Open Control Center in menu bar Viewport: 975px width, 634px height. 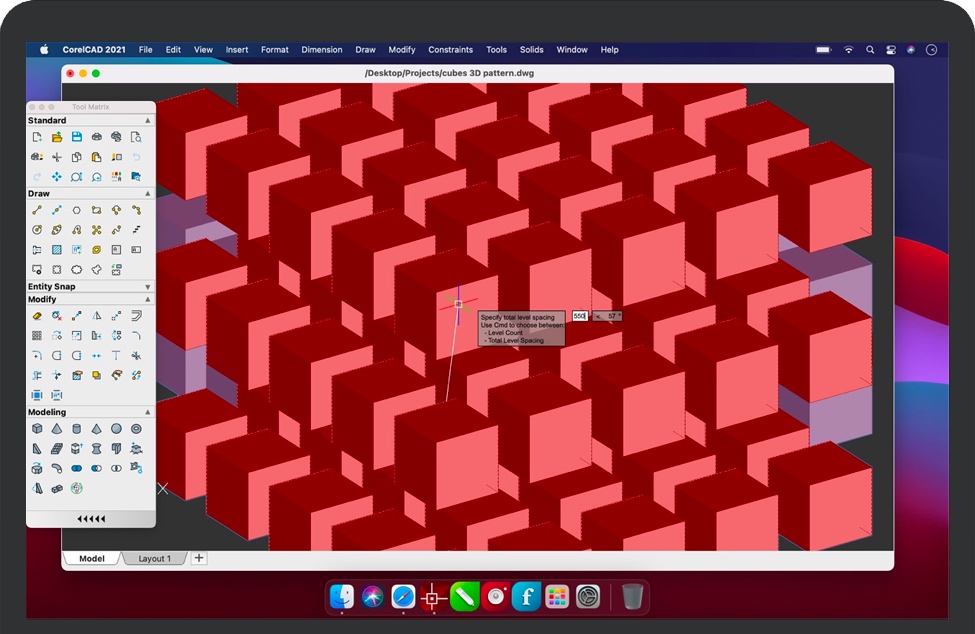pos(890,50)
